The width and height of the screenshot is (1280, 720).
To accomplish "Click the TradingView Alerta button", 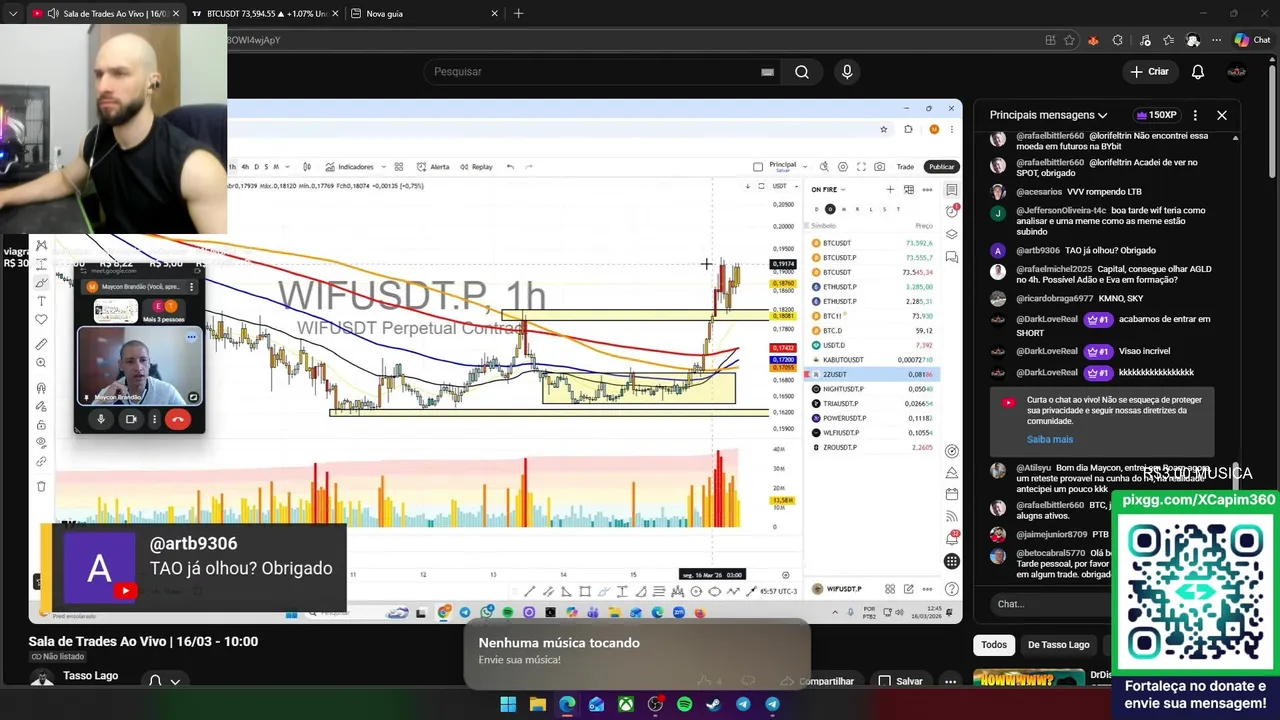I will [433, 167].
